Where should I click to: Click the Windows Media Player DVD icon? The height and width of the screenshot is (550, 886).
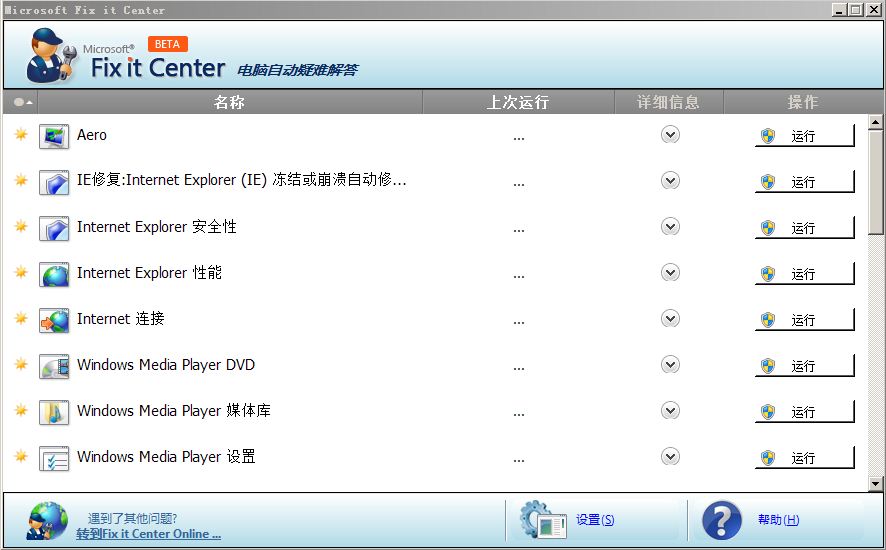point(54,366)
